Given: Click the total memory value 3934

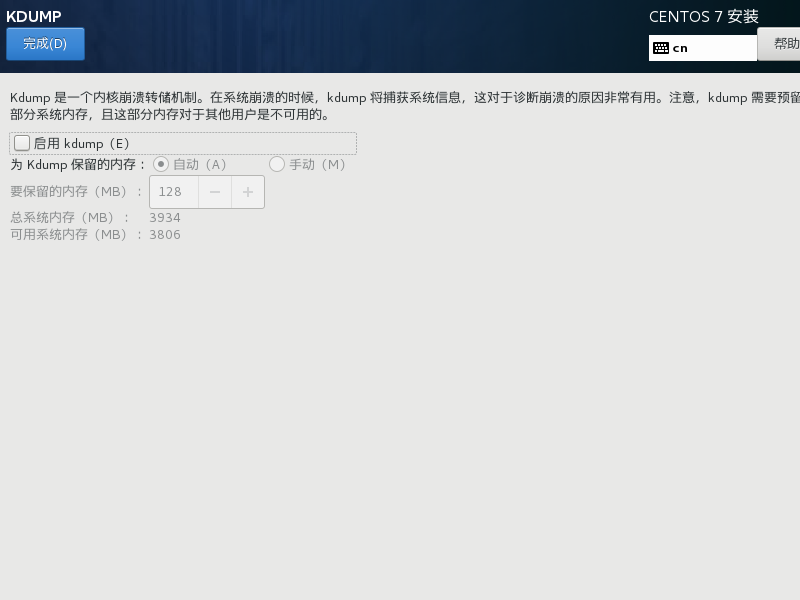Looking at the screenshot, I should tap(165, 217).
